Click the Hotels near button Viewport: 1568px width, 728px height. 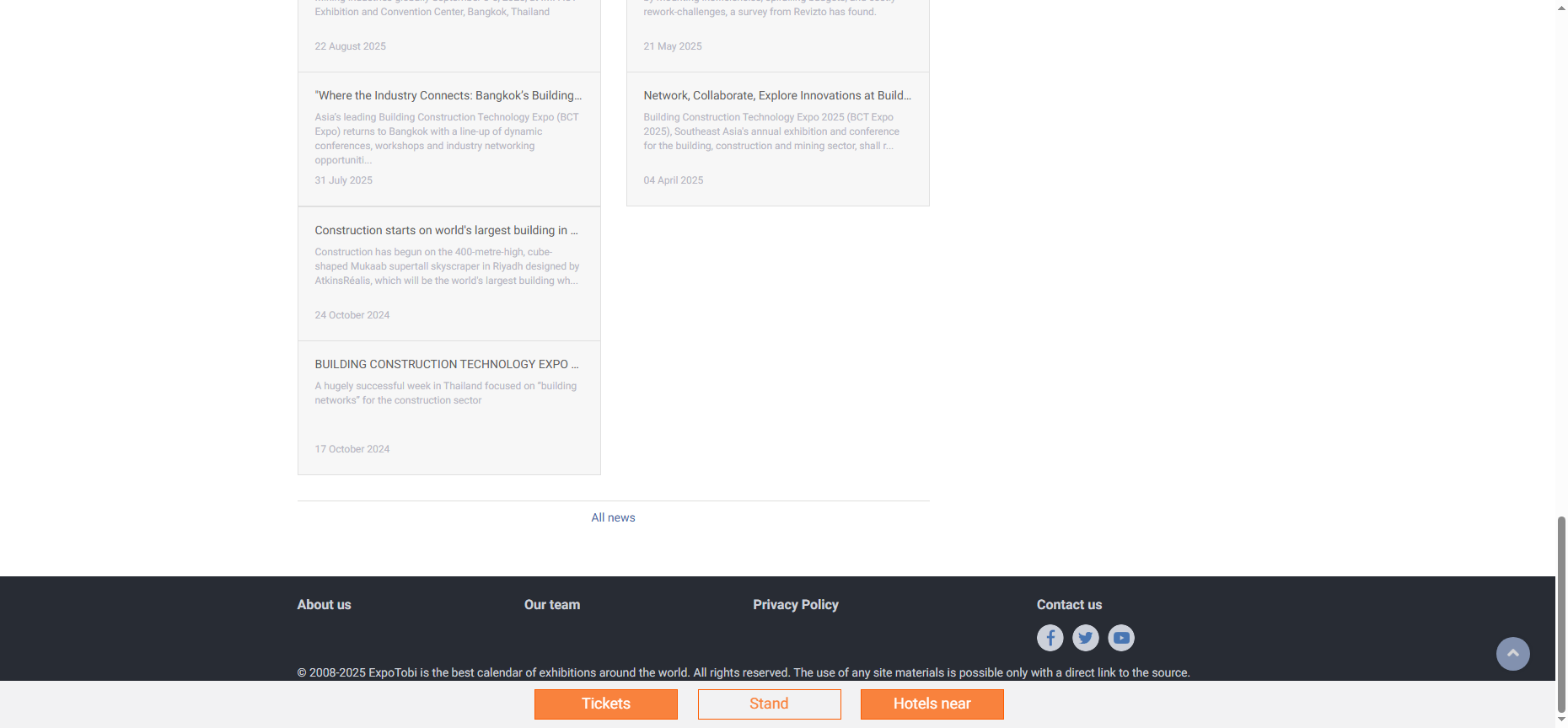[932, 704]
